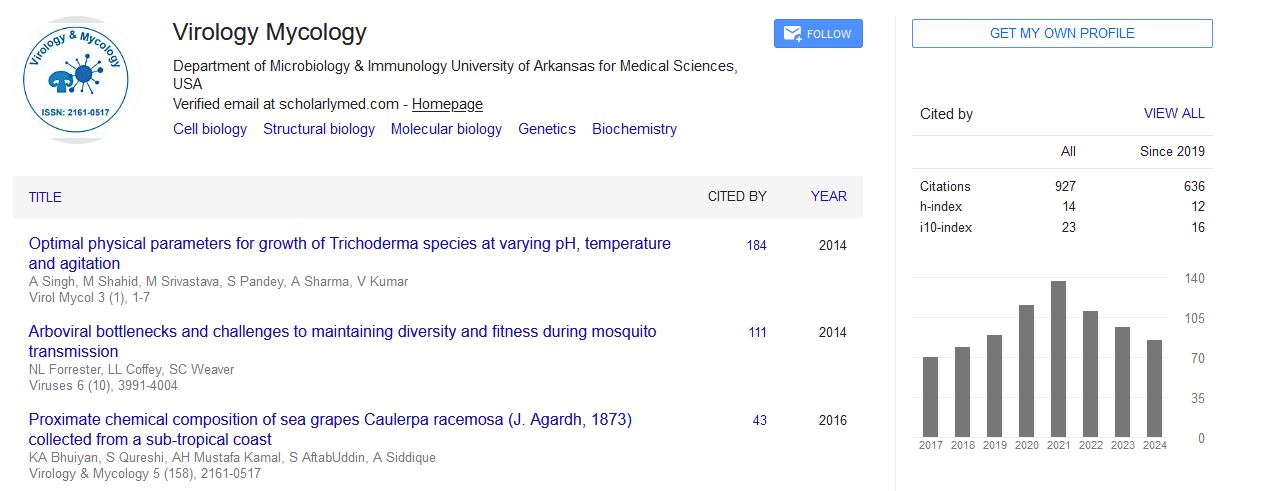Sort publications by TITLE column header
1265x491 pixels.
click(45, 197)
